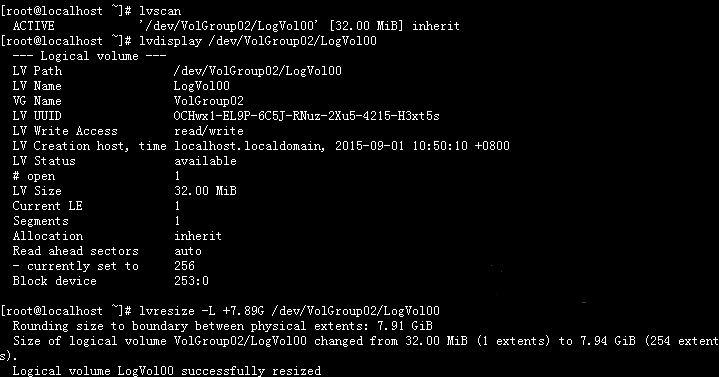The image size is (719, 377).
Task: Click the 7.94 GiB new size text
Action: tap(607, 341)
